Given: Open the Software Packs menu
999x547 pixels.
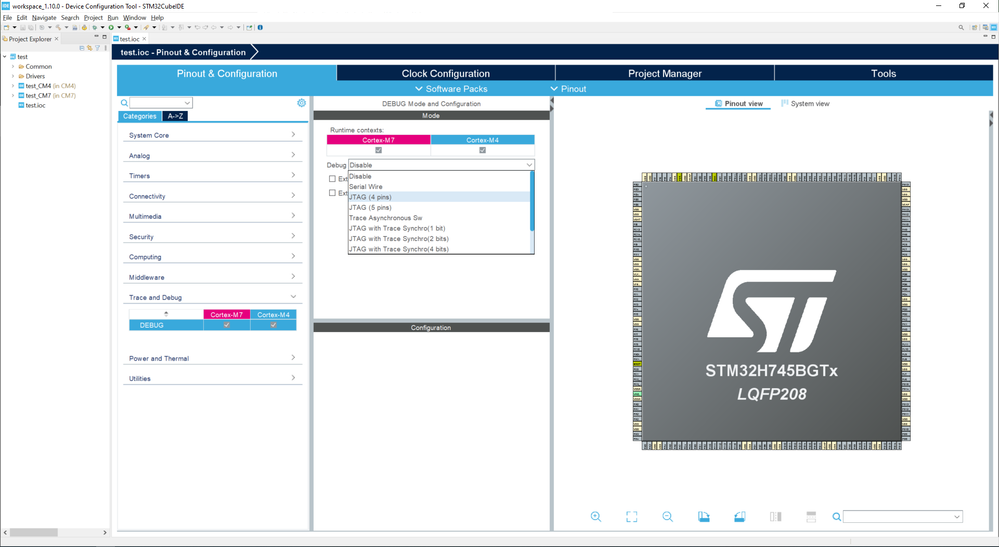Looking at the screenshot, I should tap(451, 89).
